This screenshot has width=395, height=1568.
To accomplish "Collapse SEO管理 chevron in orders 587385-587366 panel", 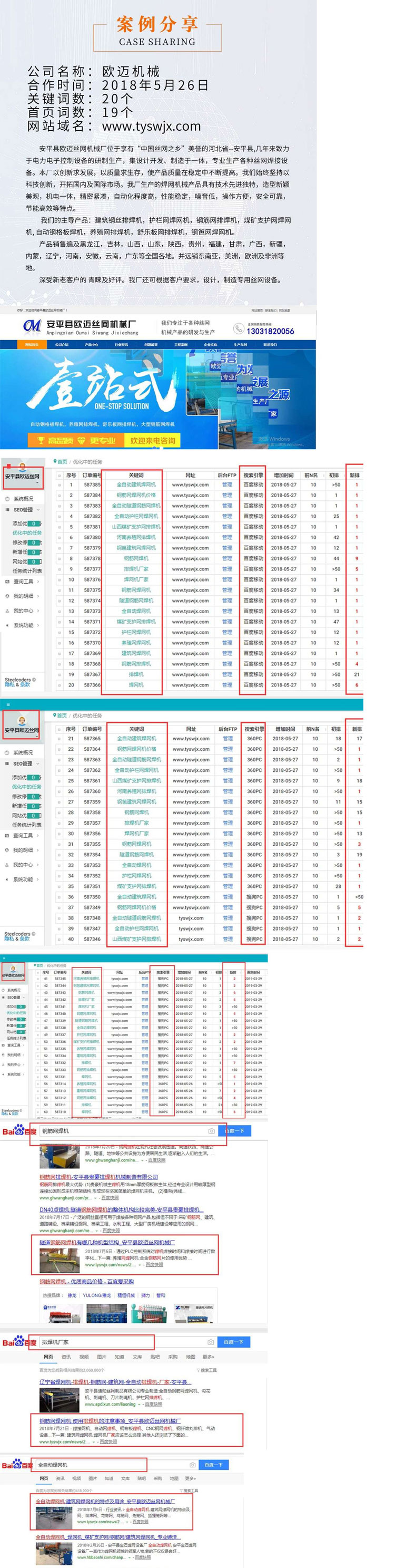I will click(38, 510).
